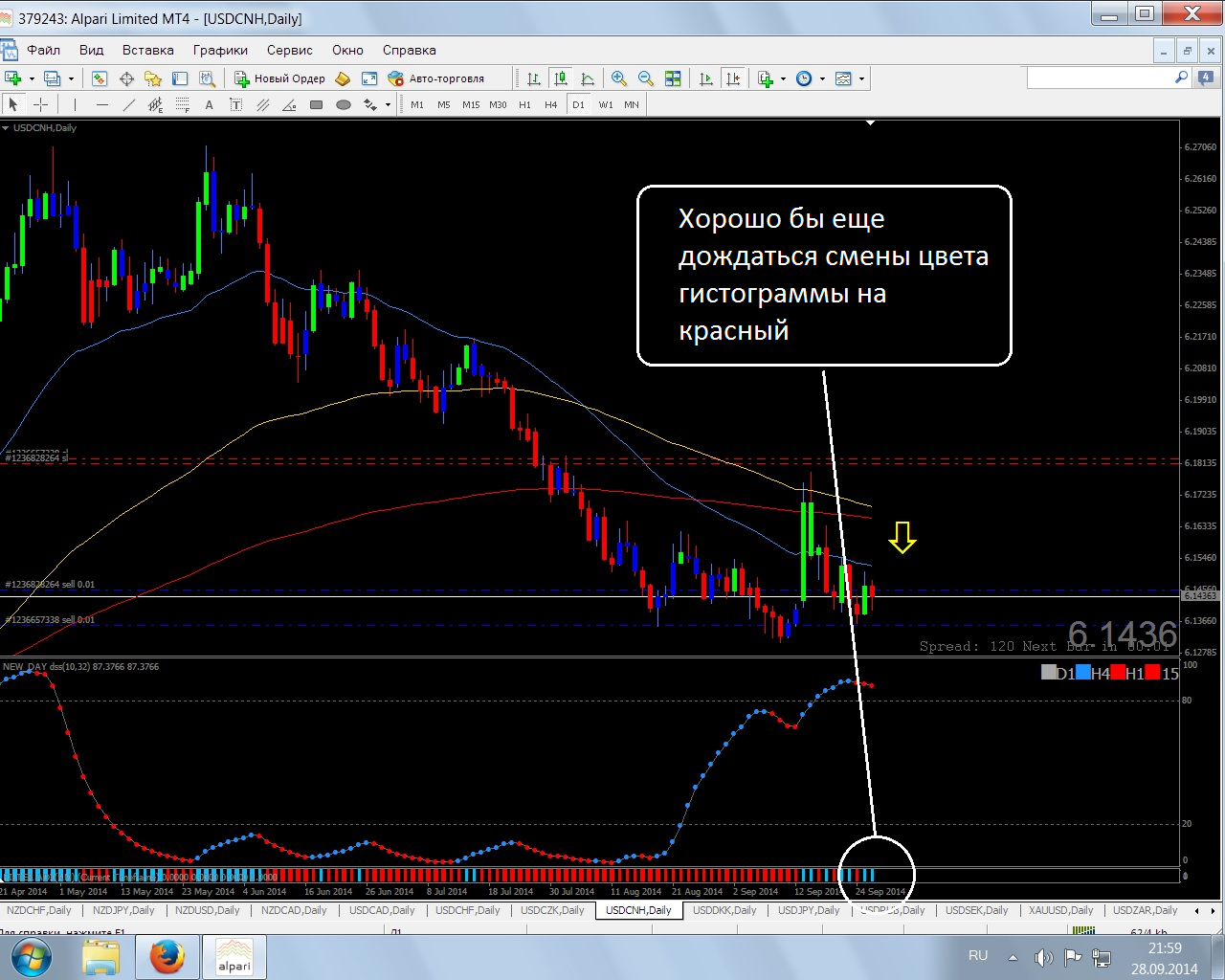This screenshot has height=980, width=1225.
Task: Expand the arrows objects dropdown
Action: click(388, 104)
